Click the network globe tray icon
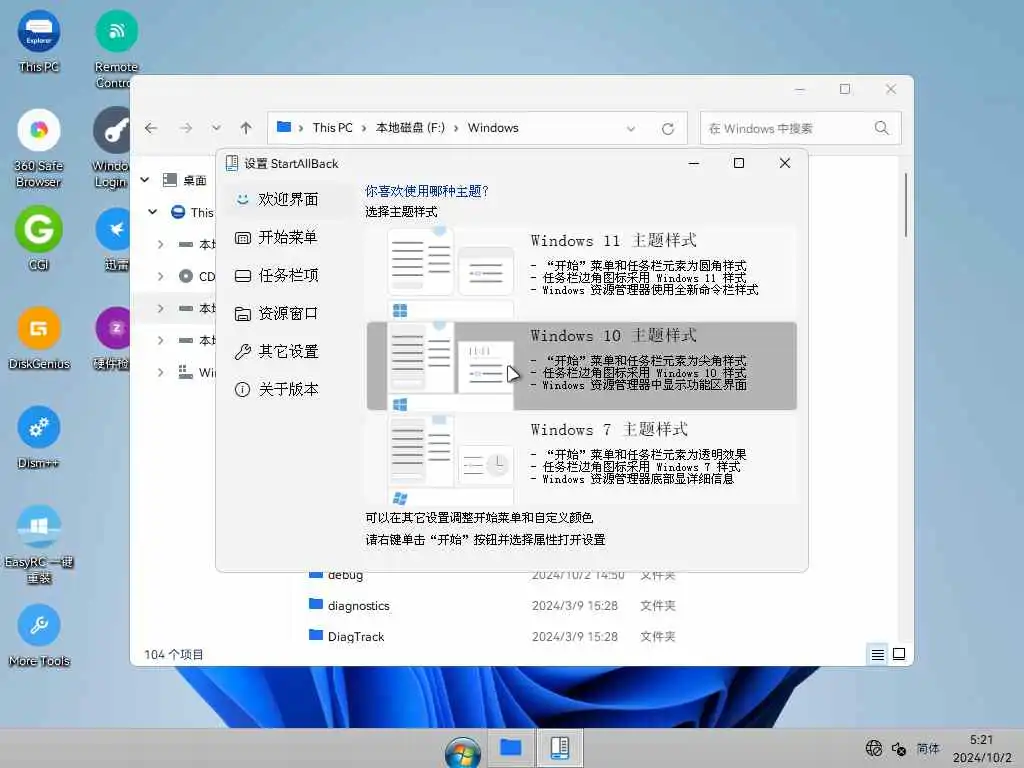This screenshot has height=768, width=1024. [x=873, y=748]
